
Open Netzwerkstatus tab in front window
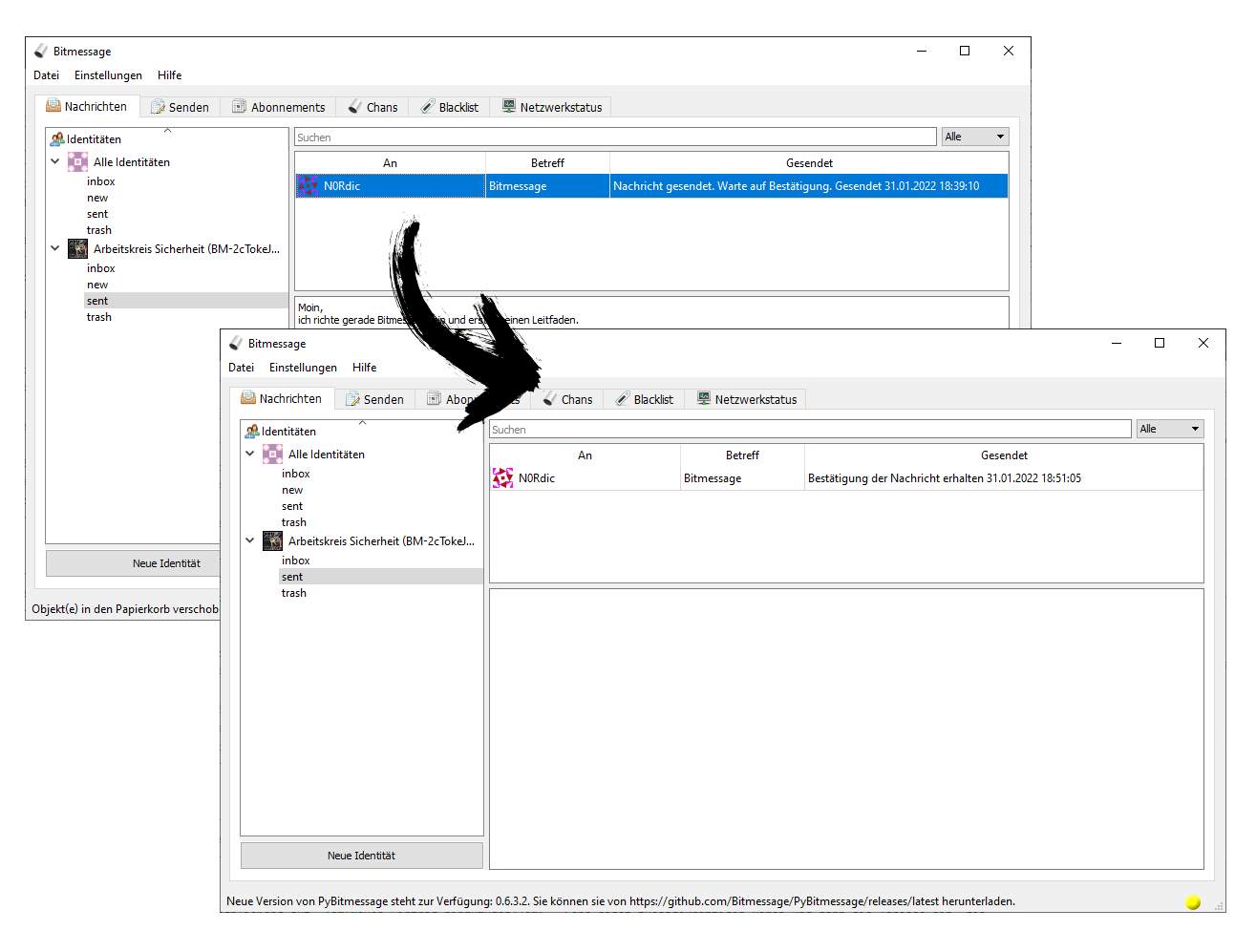pos(747,400)
